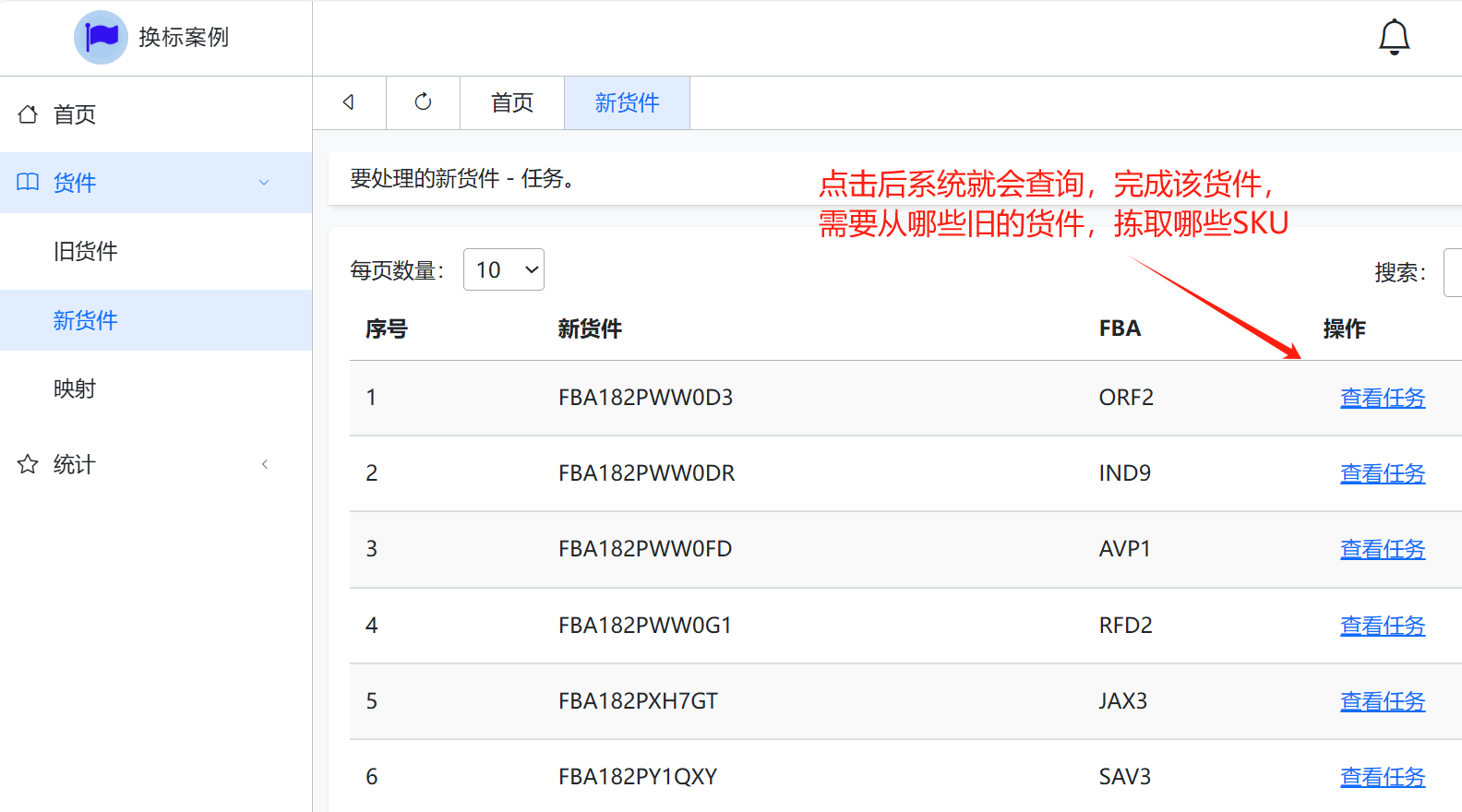This screenshot has width=1462, height=812.
Task: Click 查看任务 for FBA182PXH7GT
Action: tap(1383, 701)
